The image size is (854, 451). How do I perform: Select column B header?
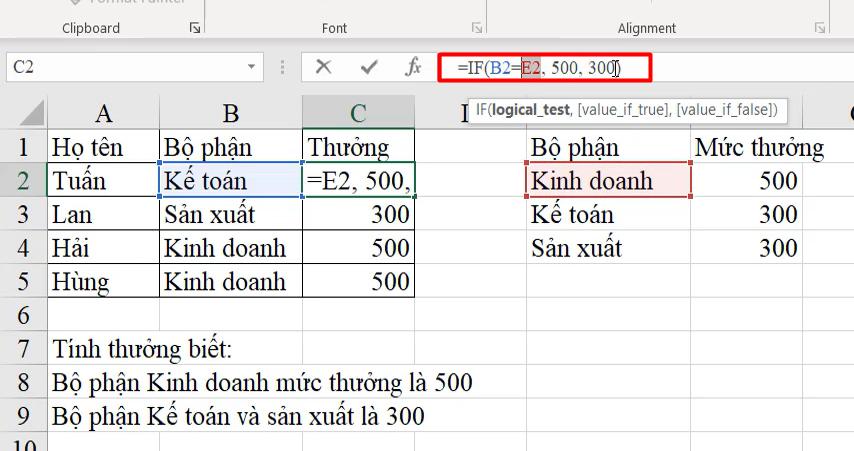pos(231,113)
